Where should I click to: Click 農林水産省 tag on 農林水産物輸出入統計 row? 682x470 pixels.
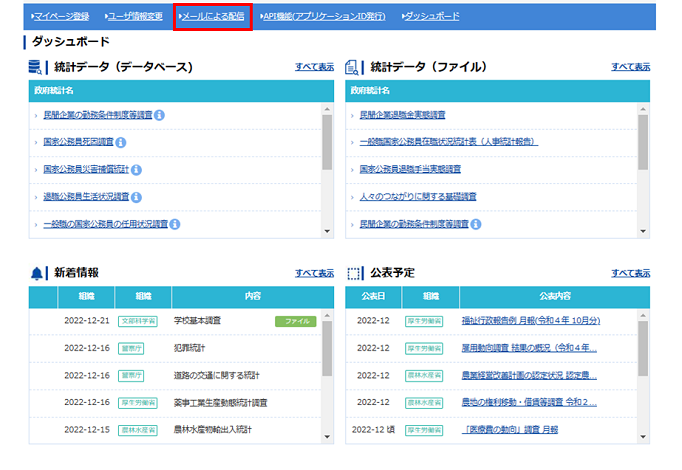138,430
